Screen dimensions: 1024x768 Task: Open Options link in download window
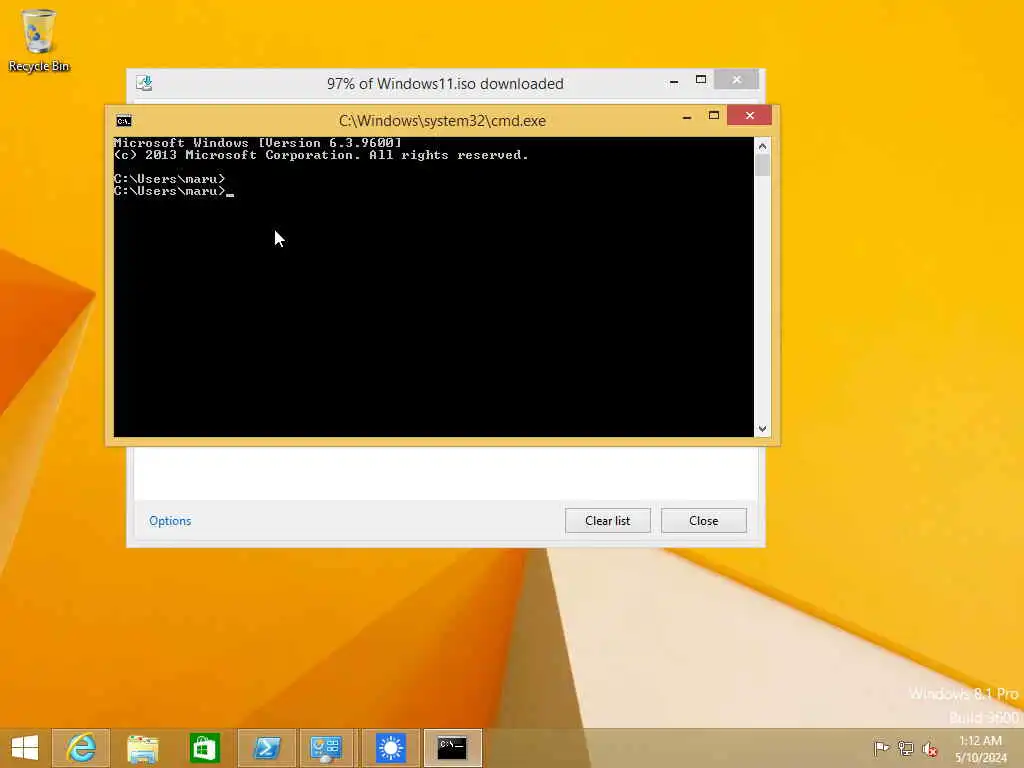pyautogui.click(x=170, y=520)
